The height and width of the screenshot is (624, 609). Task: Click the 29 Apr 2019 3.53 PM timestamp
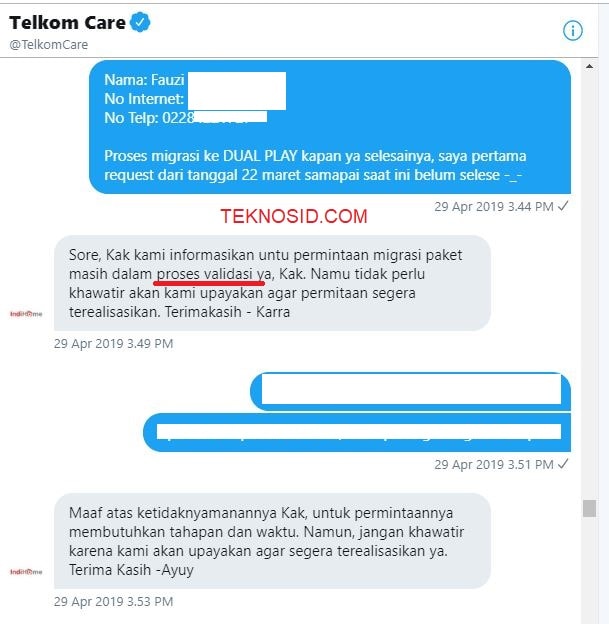click(113, 601)
